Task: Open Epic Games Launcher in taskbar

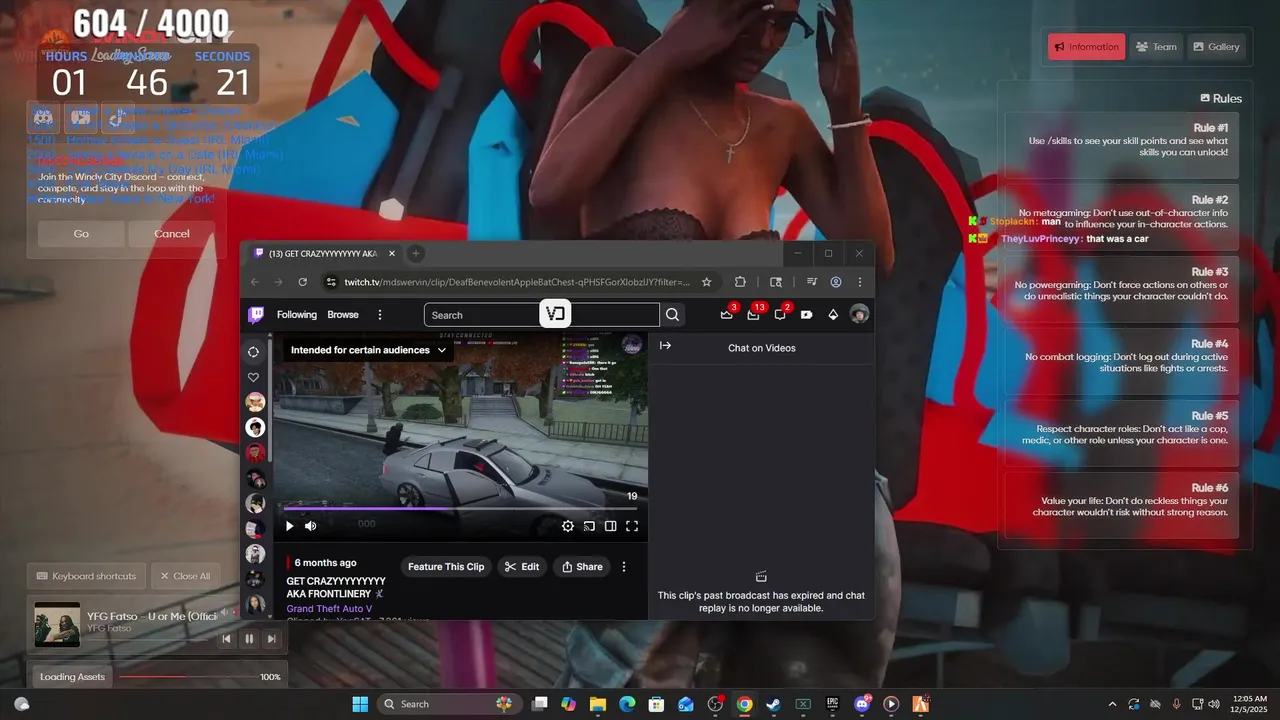Action: [832, 704]
